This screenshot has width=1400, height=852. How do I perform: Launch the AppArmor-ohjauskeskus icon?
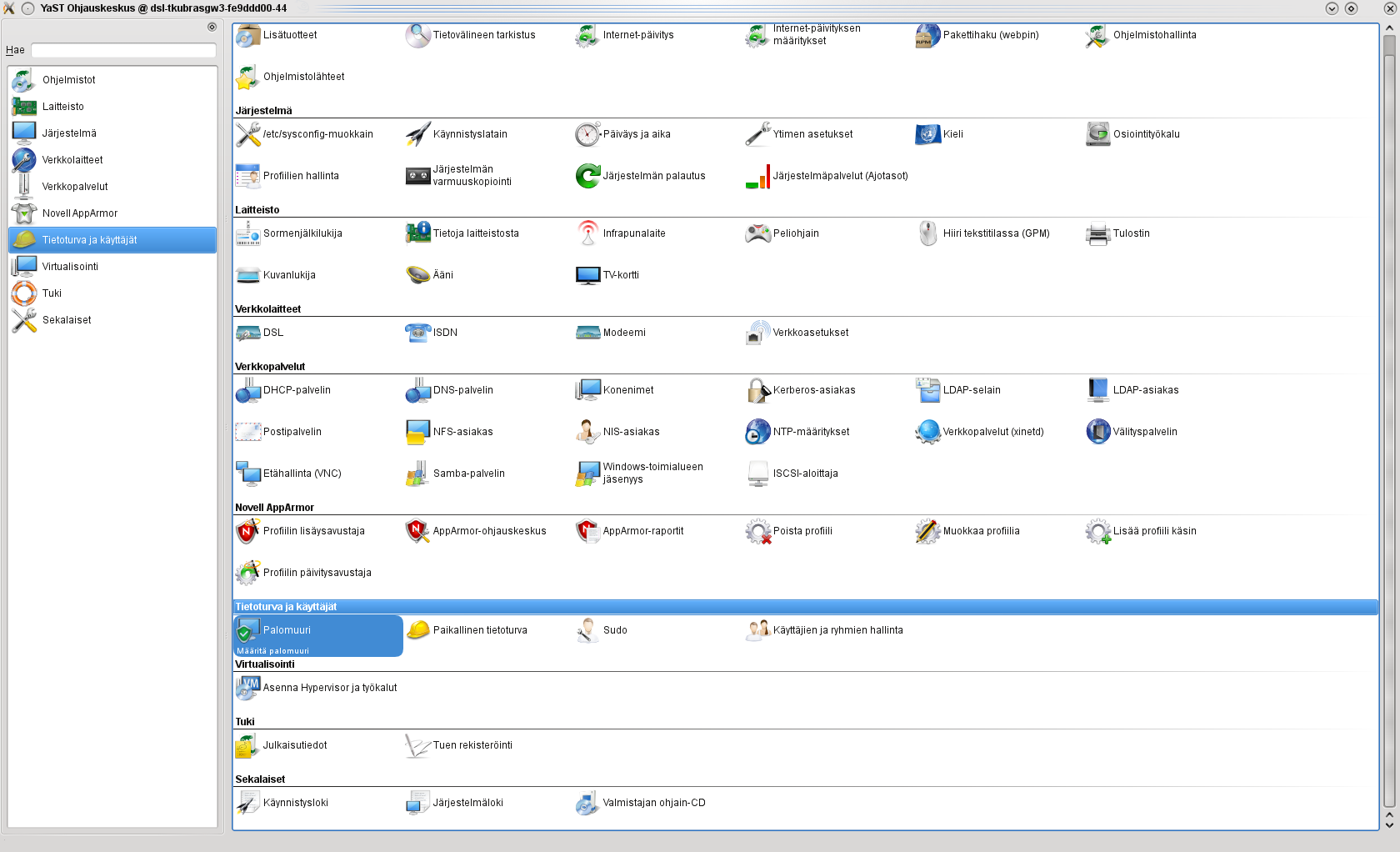pyautogui.click(x=417, y=531)
